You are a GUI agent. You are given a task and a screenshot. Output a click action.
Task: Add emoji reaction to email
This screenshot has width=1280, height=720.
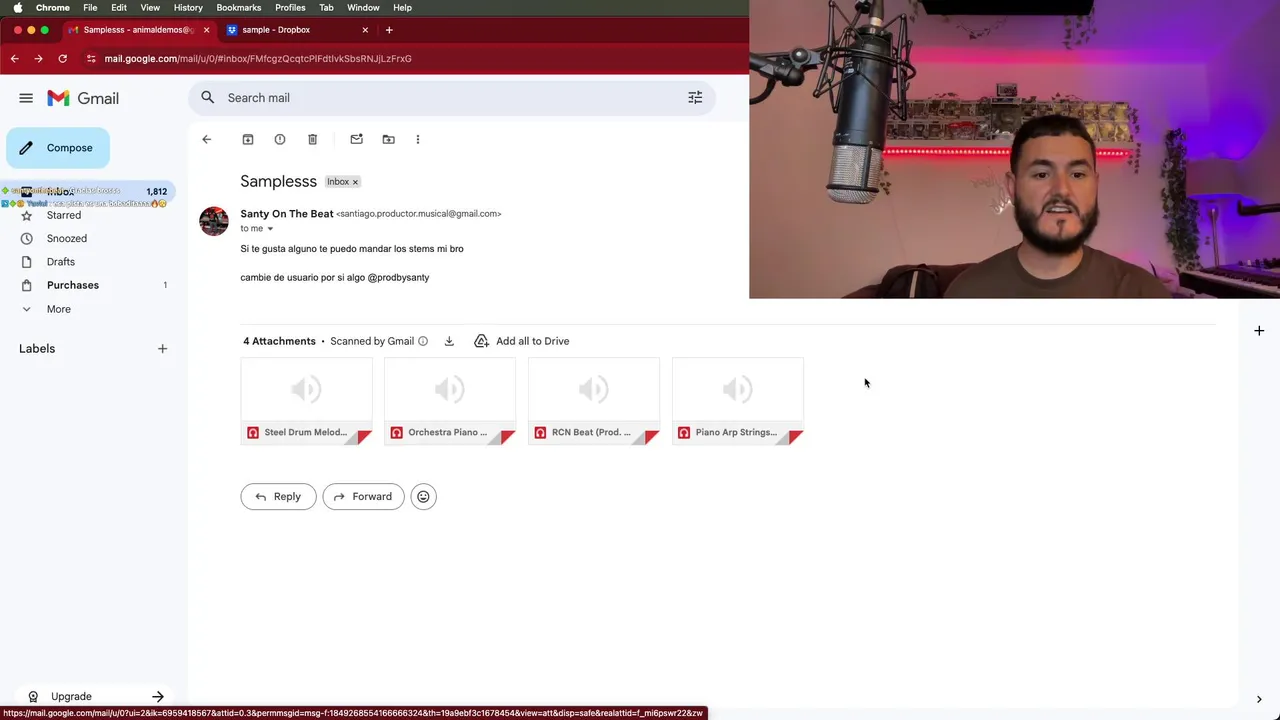coord(423,496)
